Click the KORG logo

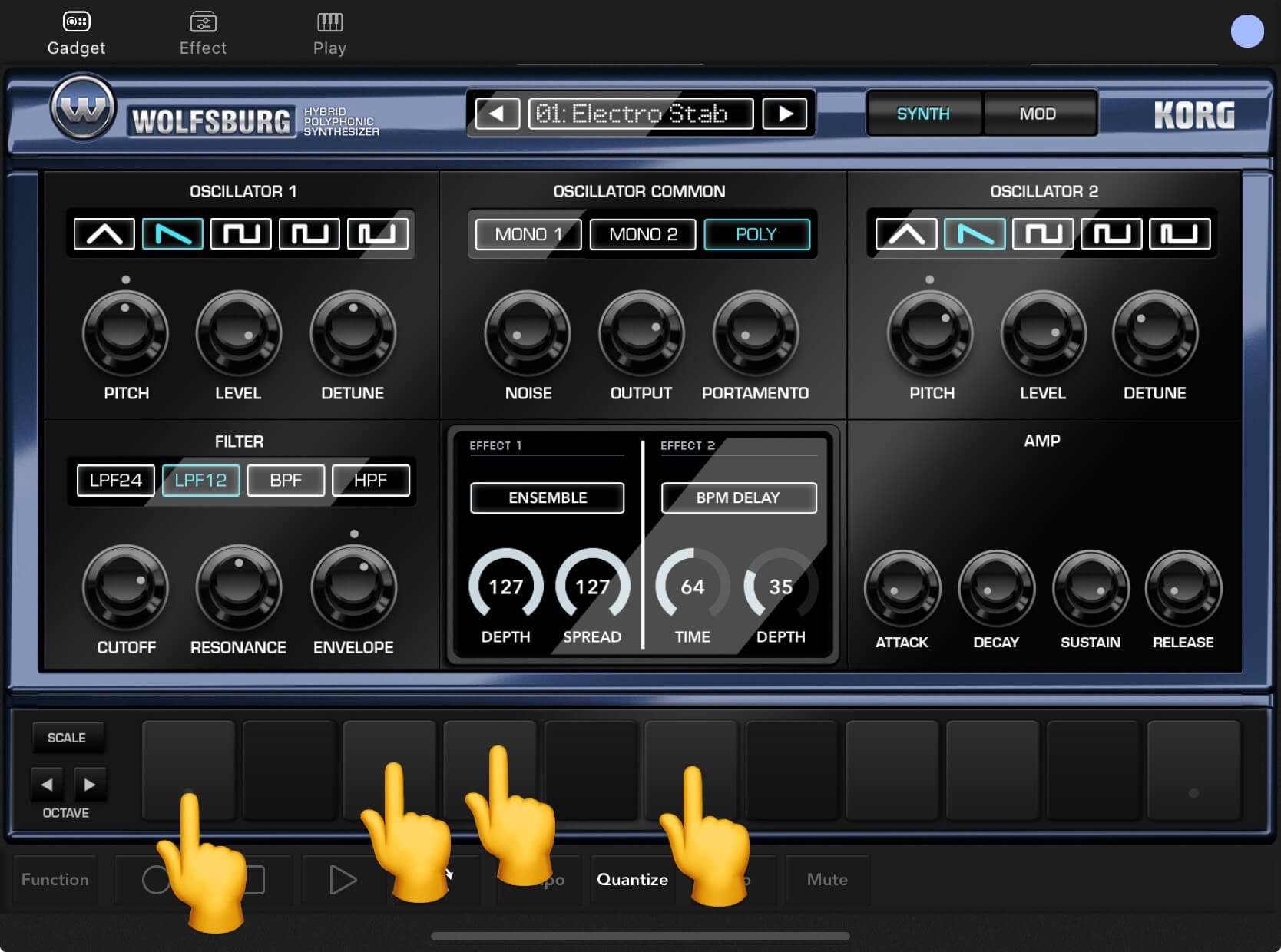1194,115
